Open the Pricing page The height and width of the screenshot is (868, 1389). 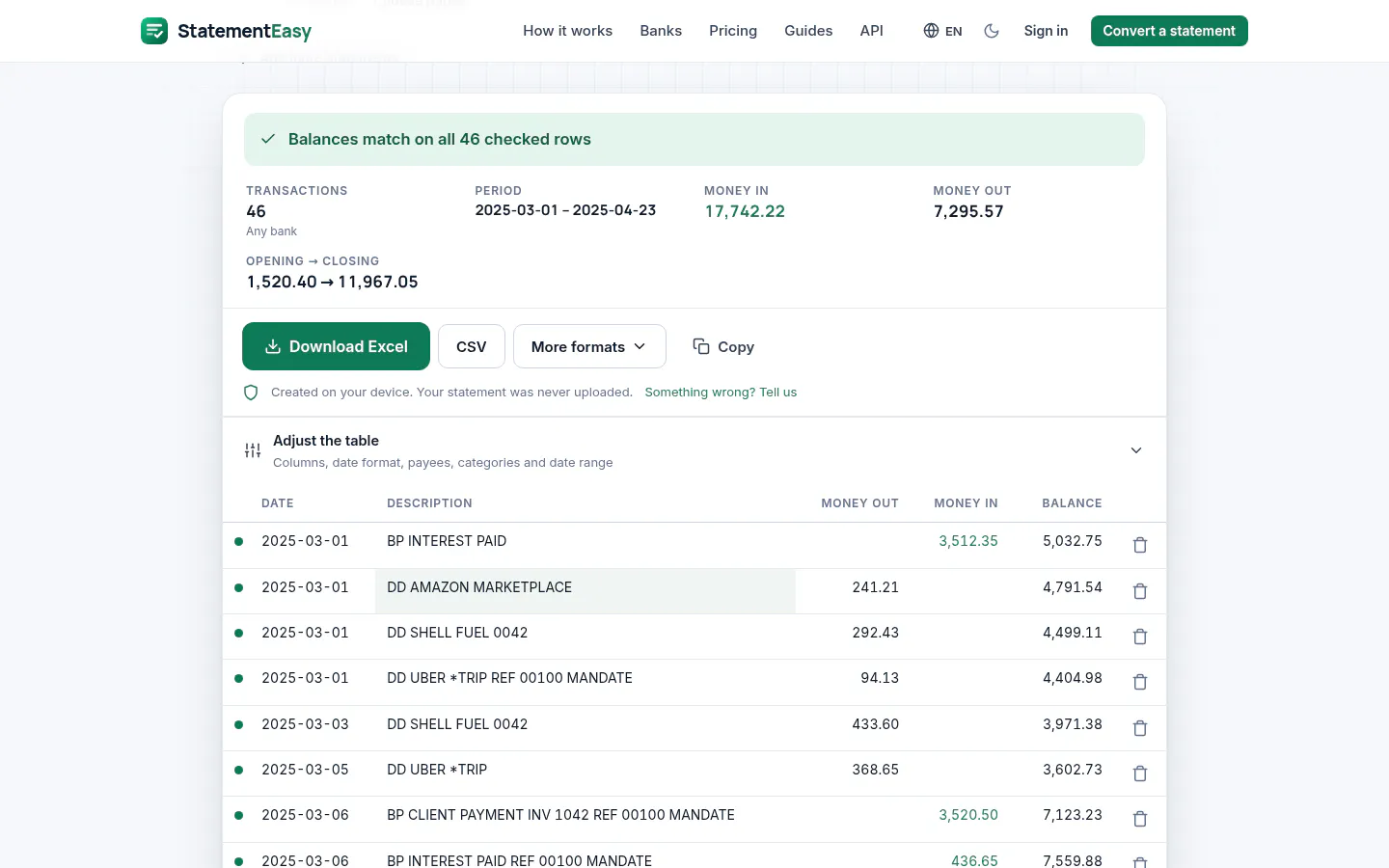coord(733,31)
